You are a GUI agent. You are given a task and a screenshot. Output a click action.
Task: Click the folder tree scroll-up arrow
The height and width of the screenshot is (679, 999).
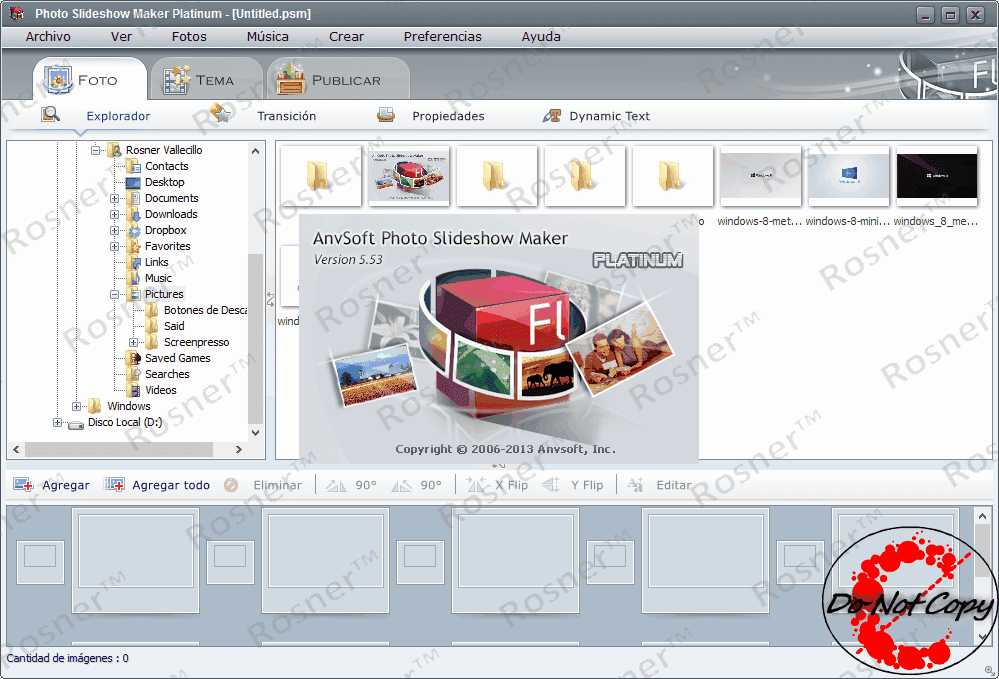(255, 151)
